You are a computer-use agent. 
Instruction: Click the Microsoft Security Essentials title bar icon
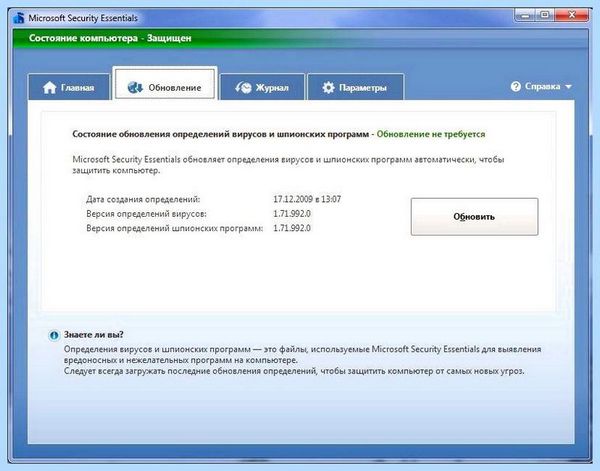point(19,18)
